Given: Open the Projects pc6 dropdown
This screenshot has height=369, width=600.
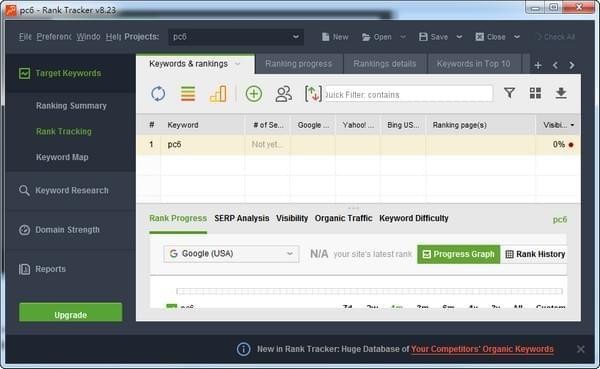Looking at the screenshot, I should (236, 37).
